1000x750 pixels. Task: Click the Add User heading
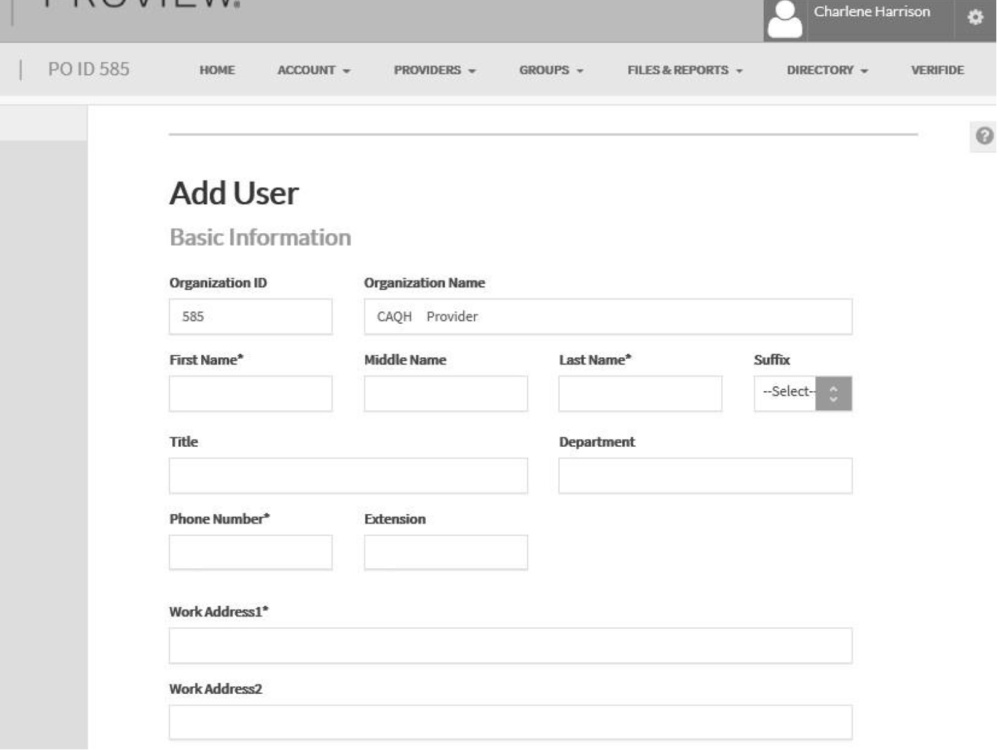(x=234, y=193)
